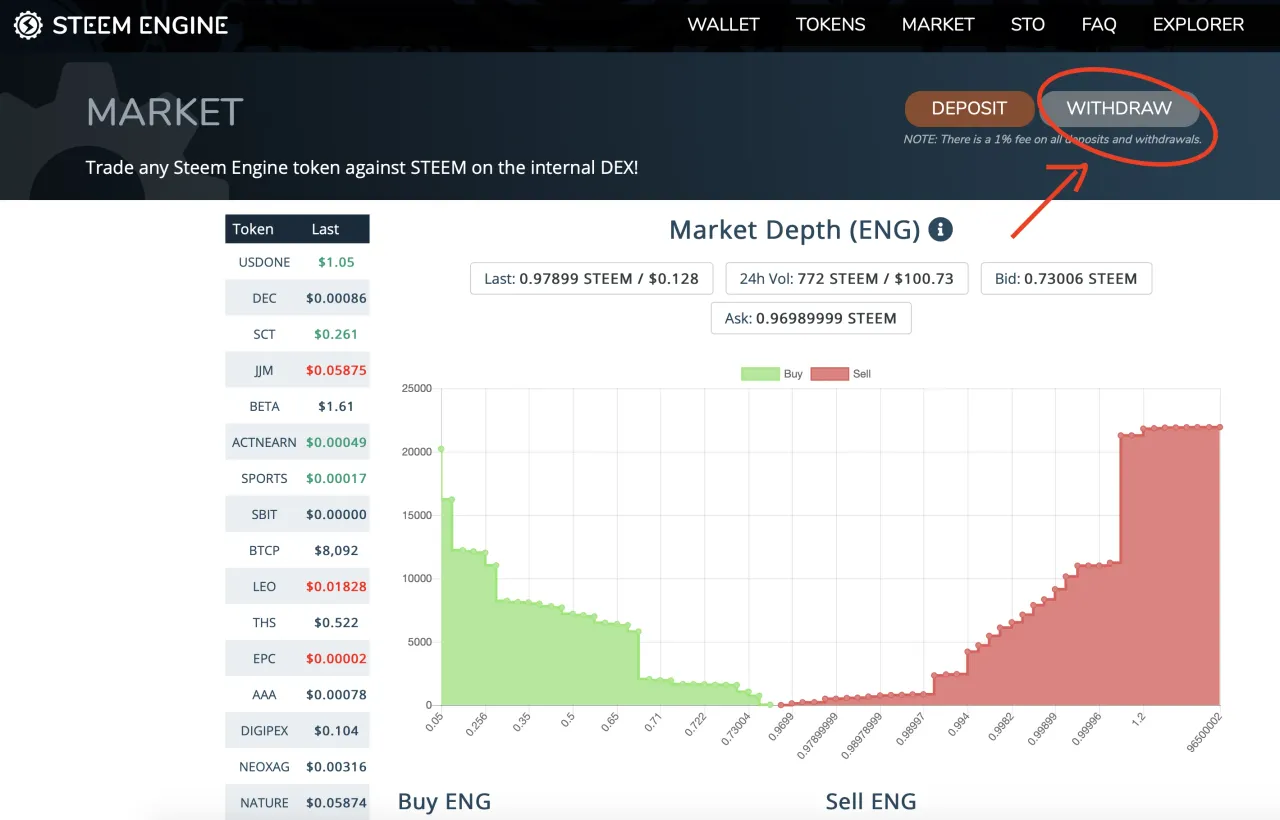This screenshot has height=820, width=1280.
Task: Click the Bid price box
Action: tap(1066, 279)
